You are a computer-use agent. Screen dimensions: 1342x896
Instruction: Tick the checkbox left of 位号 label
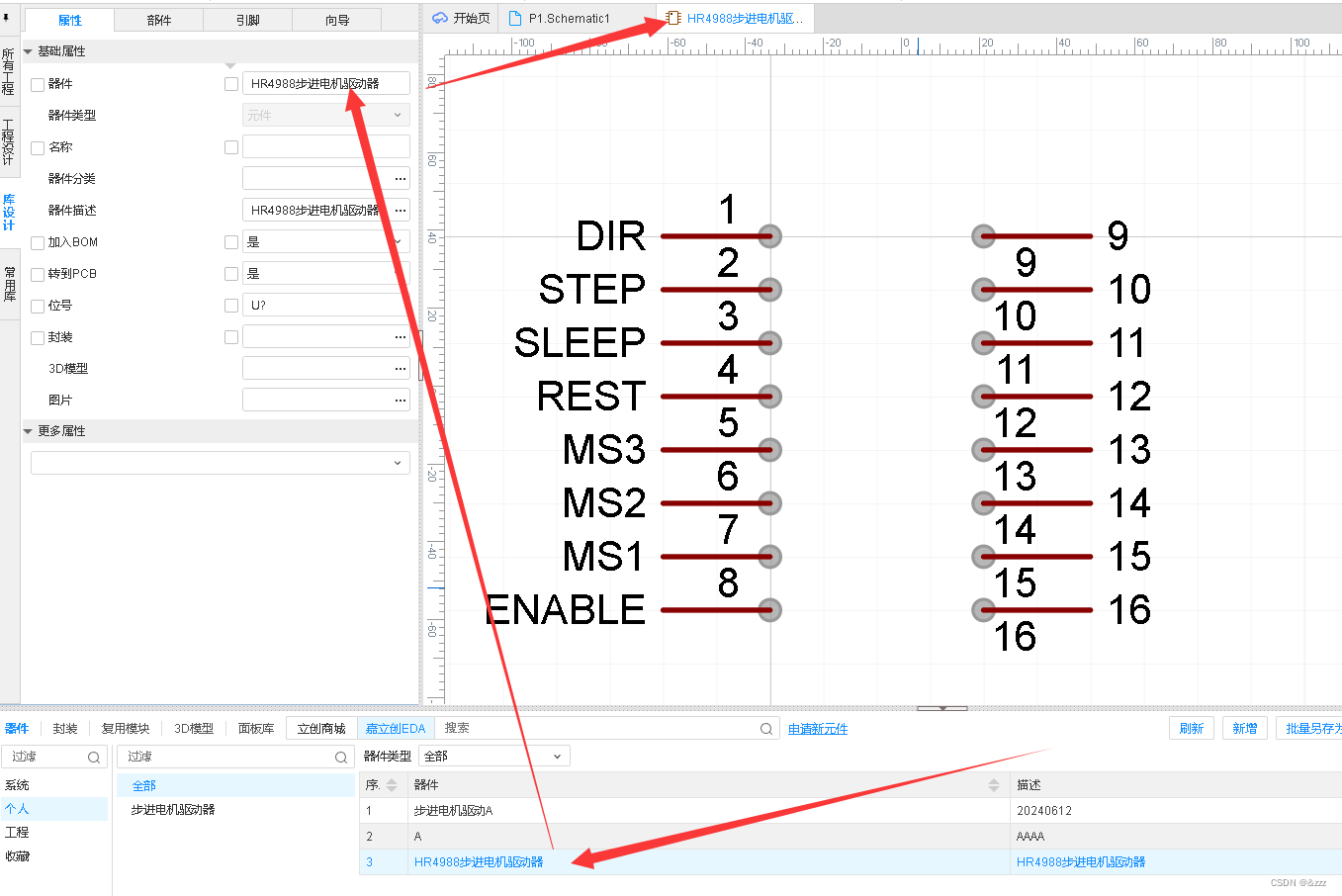coord(38,307)
